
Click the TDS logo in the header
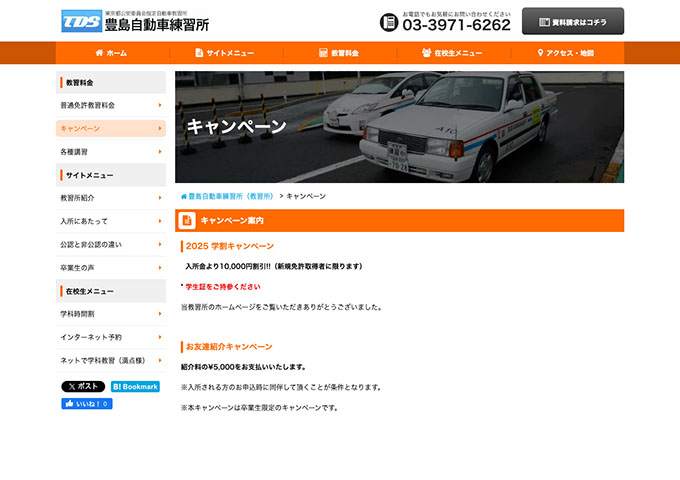81,22
